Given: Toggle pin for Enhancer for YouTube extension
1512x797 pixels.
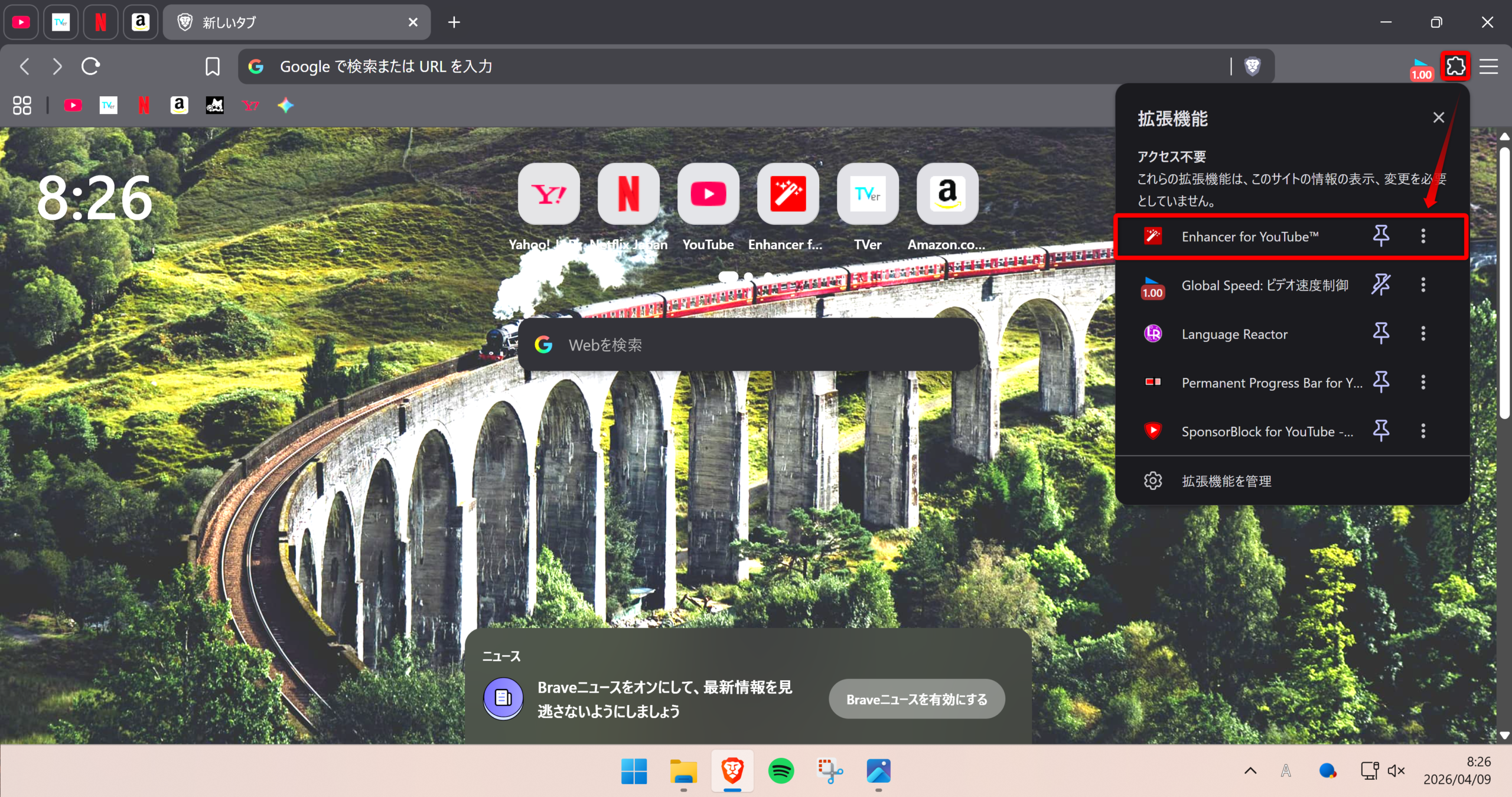Looking at the screenshot, I should point(1381,236).
